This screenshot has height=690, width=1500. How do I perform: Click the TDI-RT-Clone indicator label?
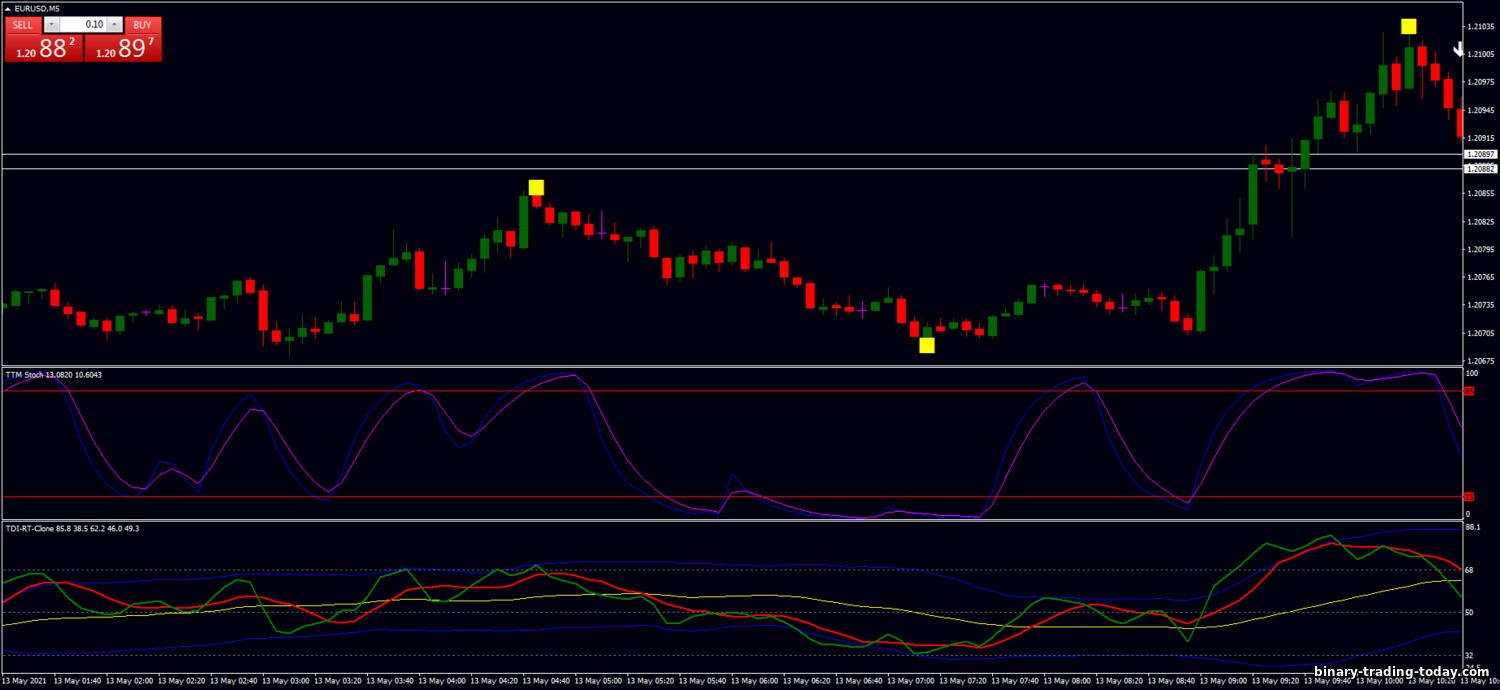[72, 527]
